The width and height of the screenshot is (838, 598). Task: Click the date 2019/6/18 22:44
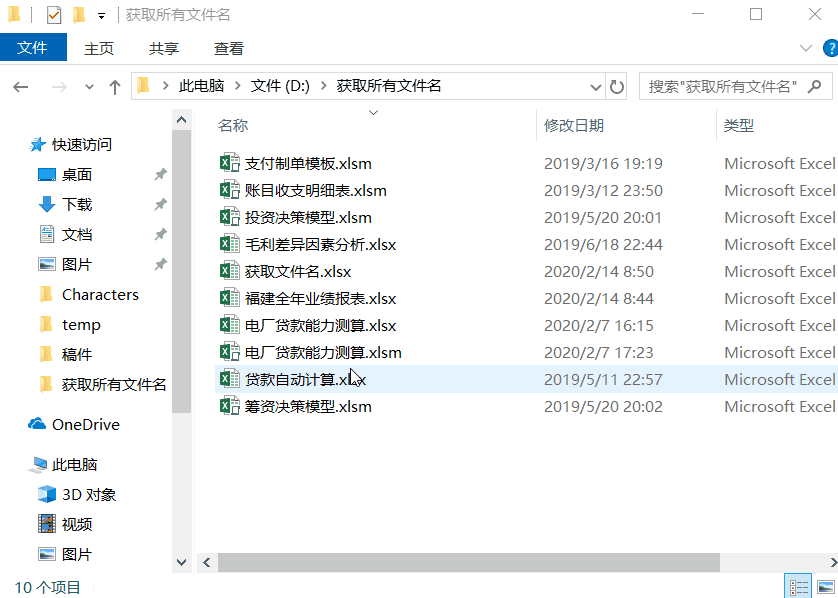(603, 245)
